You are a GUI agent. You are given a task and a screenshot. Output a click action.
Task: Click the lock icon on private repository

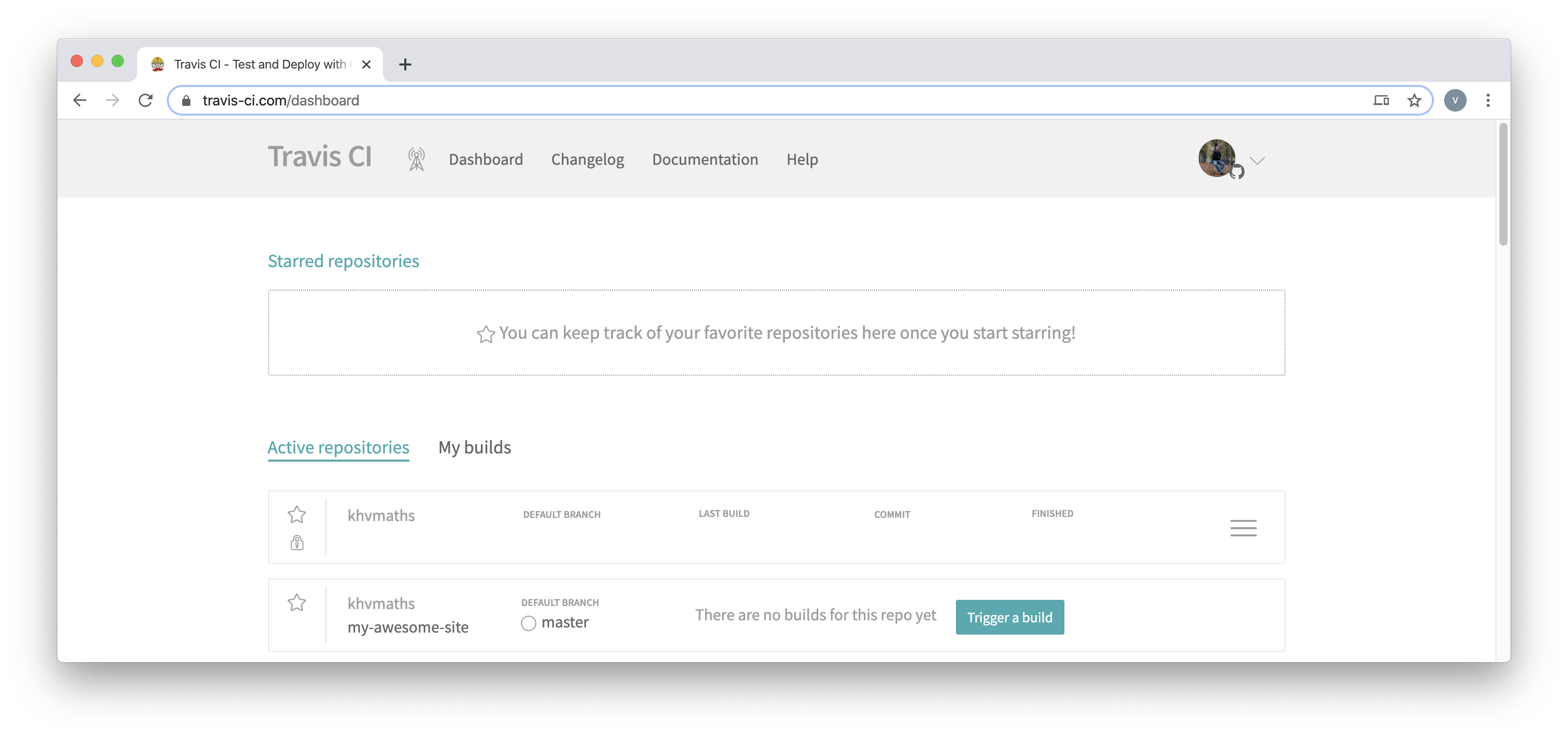tap(297, 542)
